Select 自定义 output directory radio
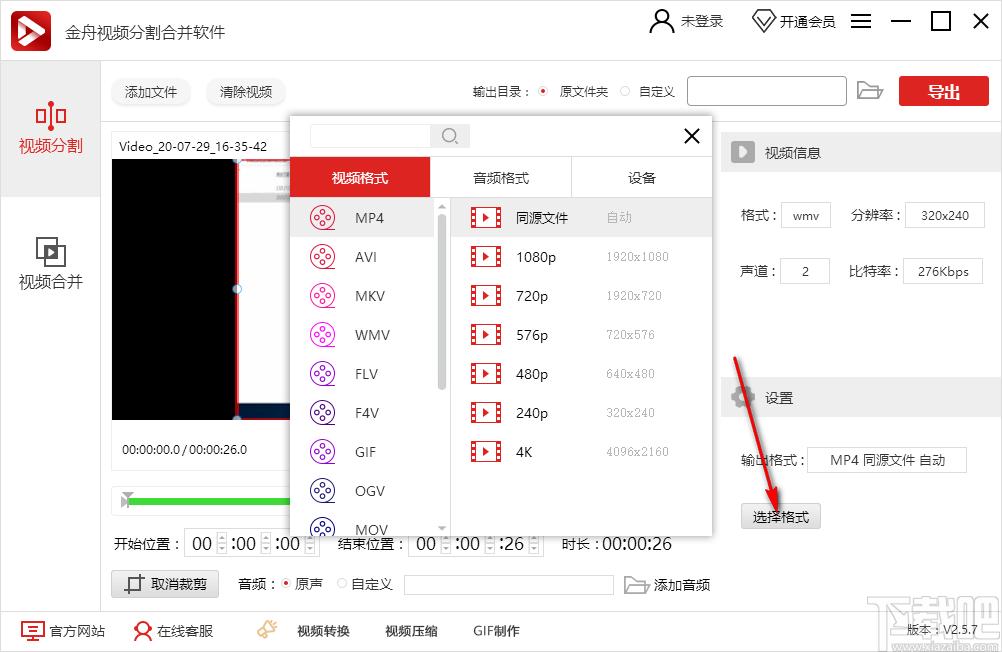This screenshot has width=1002, height=652. (625, 91)
